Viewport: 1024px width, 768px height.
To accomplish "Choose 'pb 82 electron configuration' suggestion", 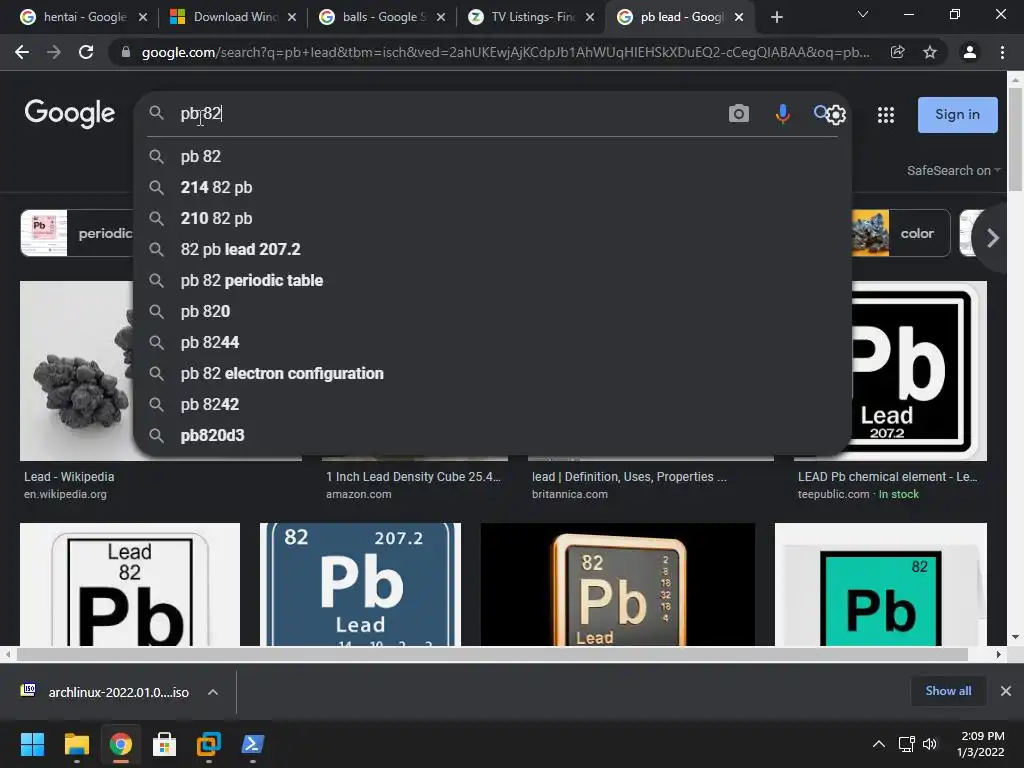I will coord(492,374).
